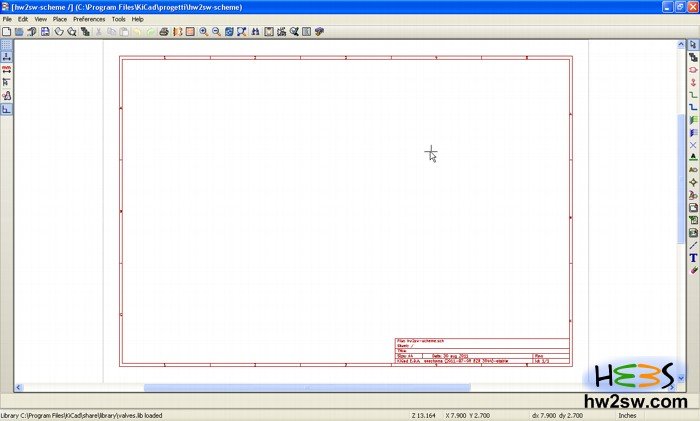Open the Help menu

[x=138, y=19]
